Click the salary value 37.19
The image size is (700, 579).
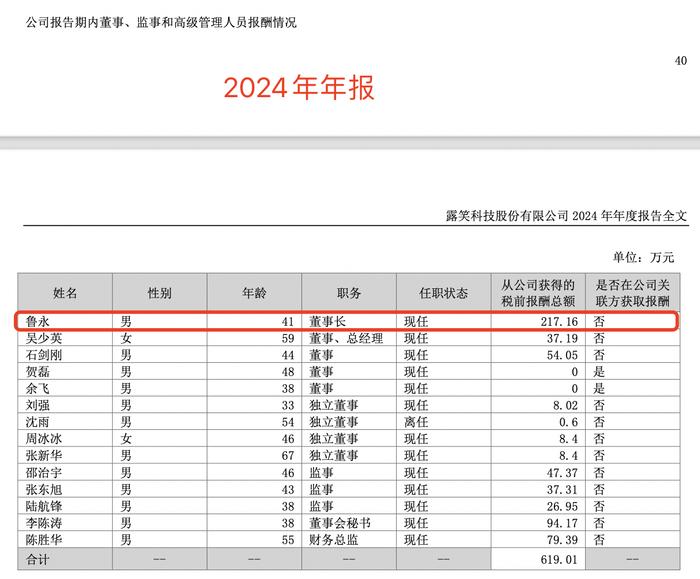click(562, 338)
